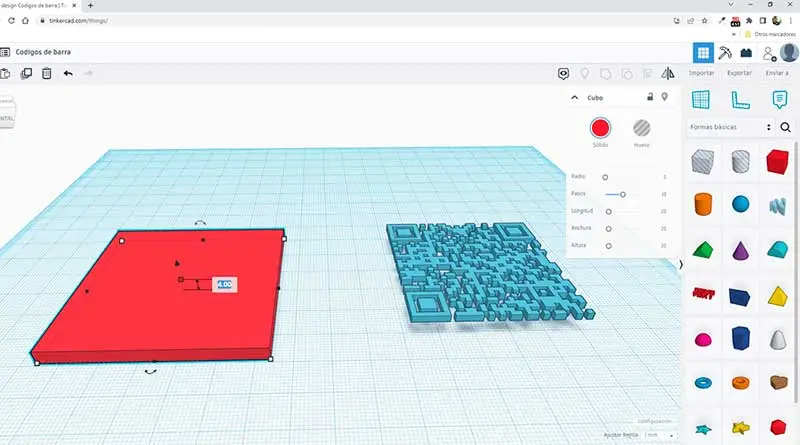This screenshot has height=445, width=800.
Task: Rename the design title Codigos de barra
Action: point(43,52)
